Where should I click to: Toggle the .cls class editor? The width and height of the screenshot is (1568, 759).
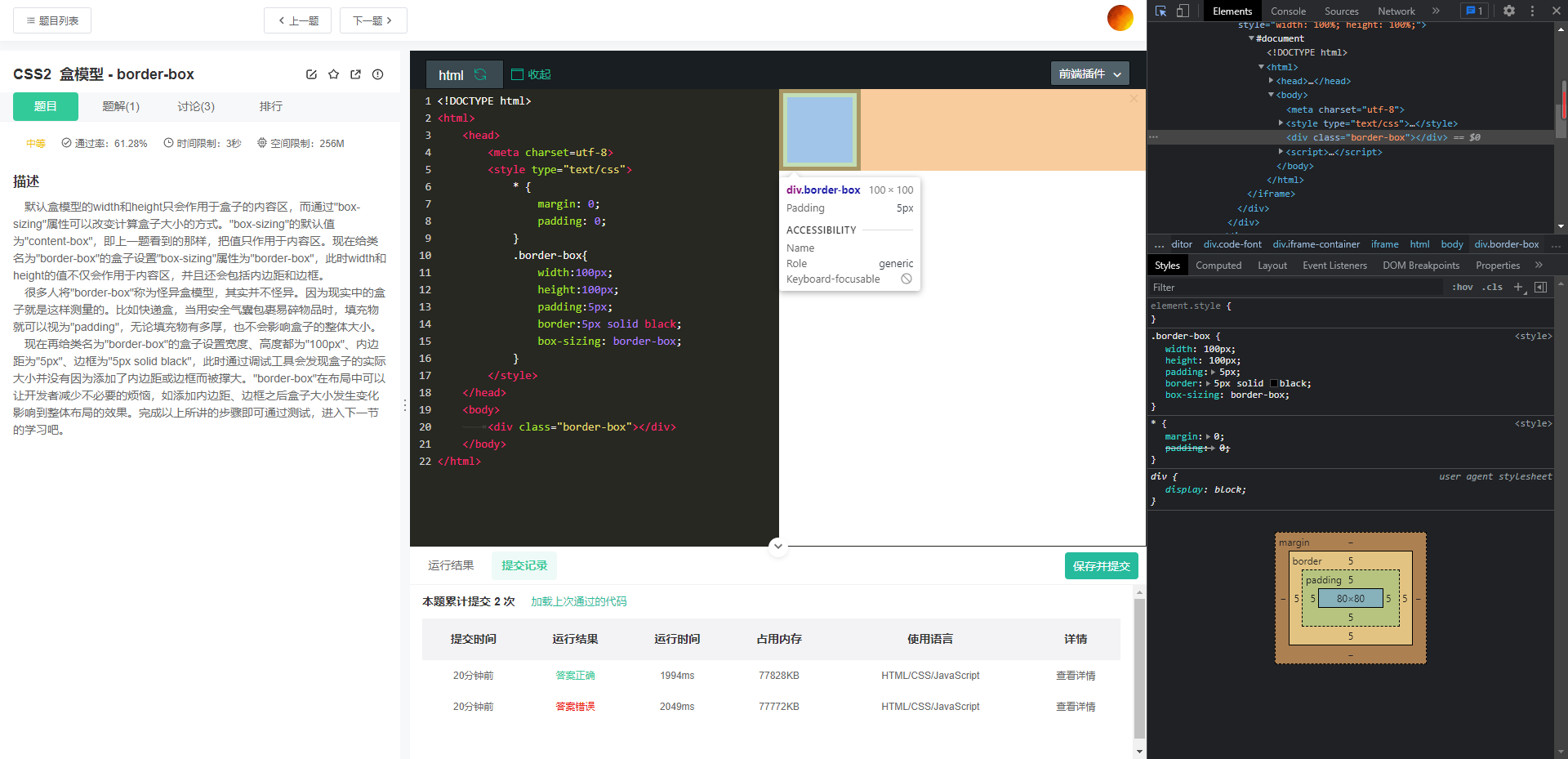(1493, 288)
